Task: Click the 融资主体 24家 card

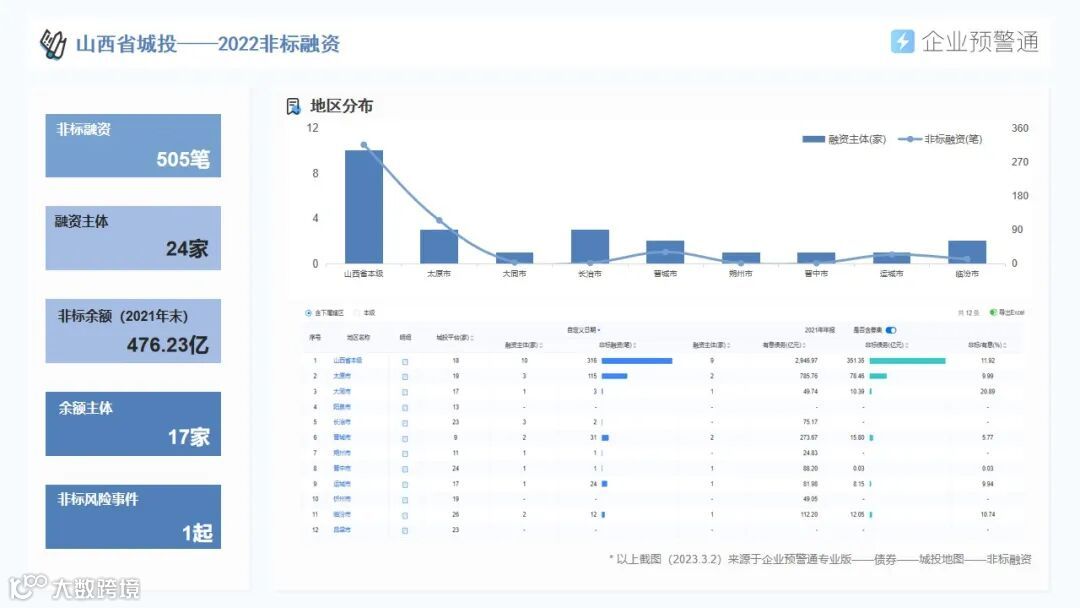Action: click(x=133, y=238)
